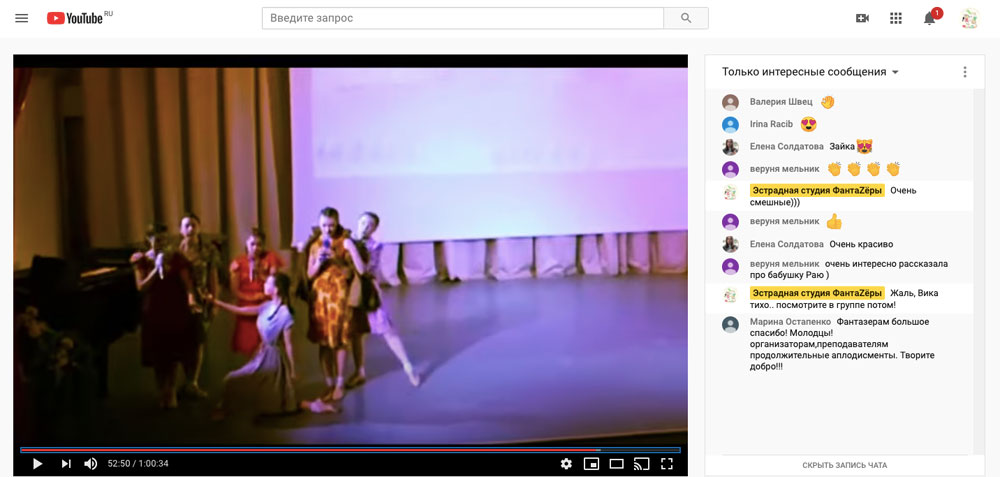Enable miniplayer mode
This screenshot has height=477, width=1000.
point(592,464)
